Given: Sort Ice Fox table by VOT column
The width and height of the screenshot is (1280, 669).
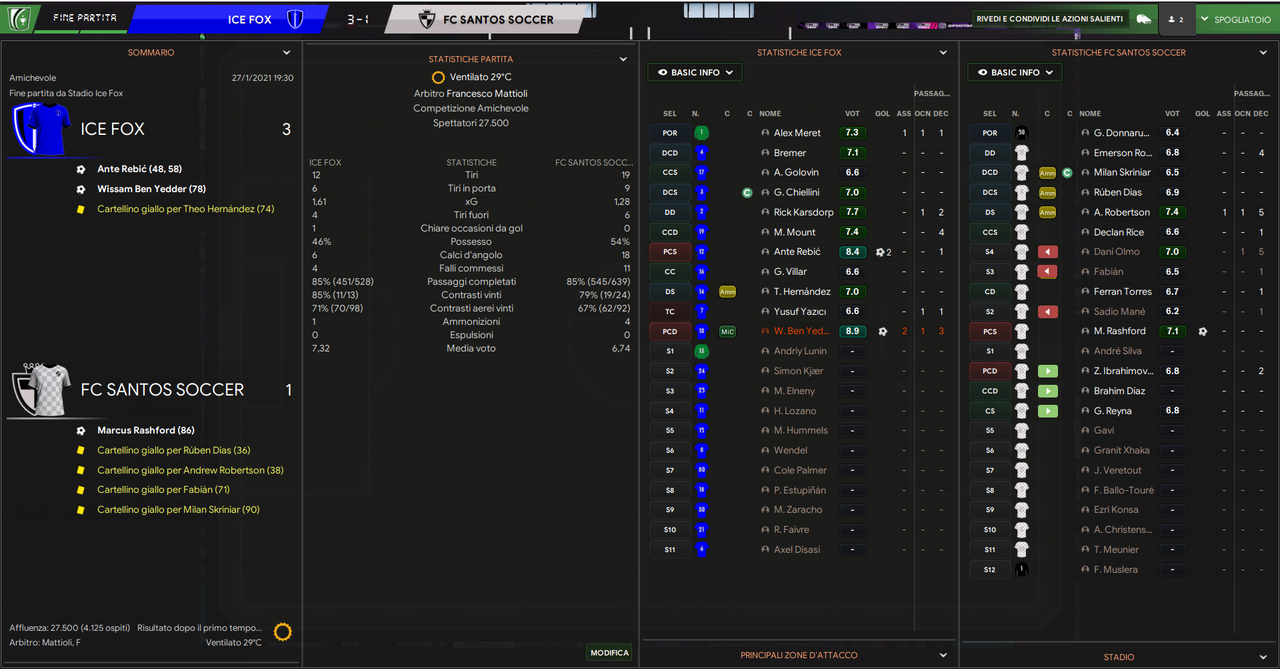Looking at the screenshot, I should pyautogui.click(x=853, y=113).
